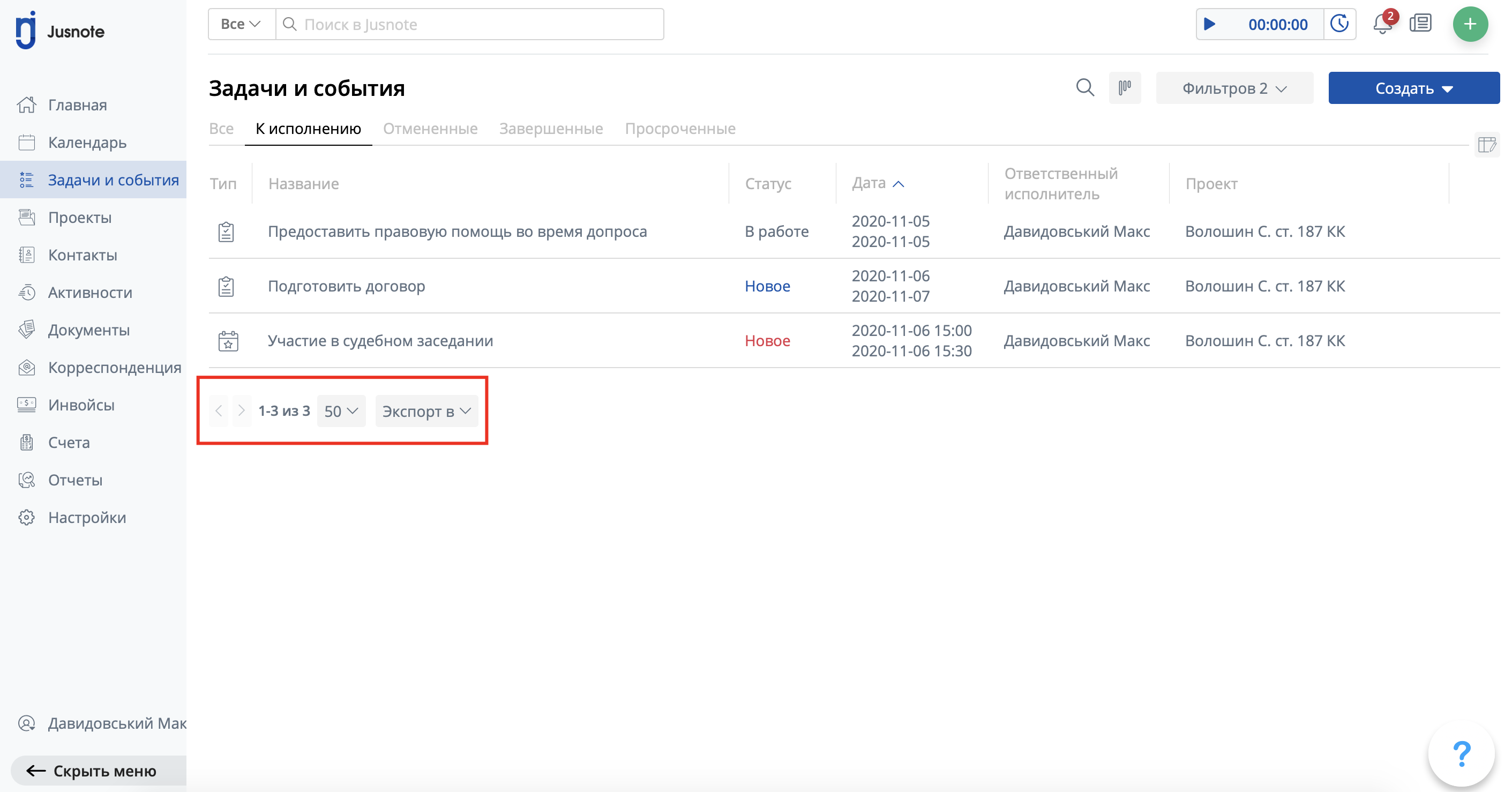
Task: Select the К исполнению tab
Action: [308, 129]
